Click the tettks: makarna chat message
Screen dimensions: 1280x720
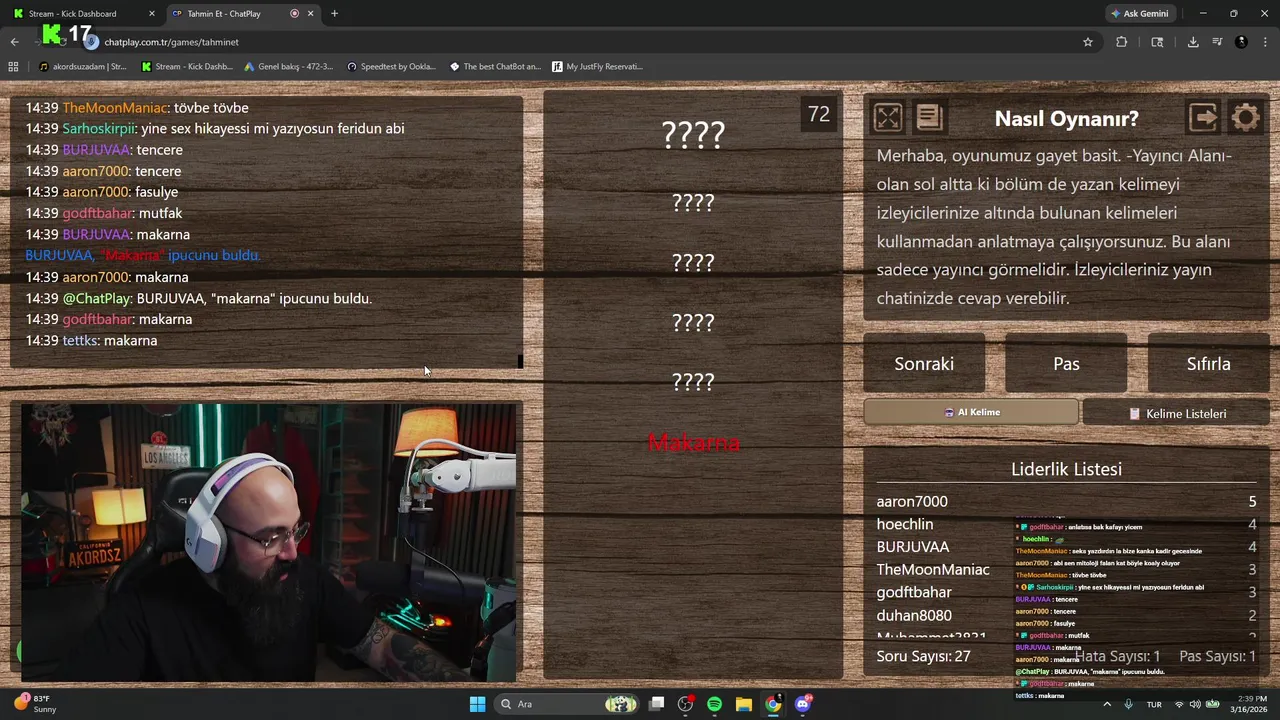click(x=91, y=340)
